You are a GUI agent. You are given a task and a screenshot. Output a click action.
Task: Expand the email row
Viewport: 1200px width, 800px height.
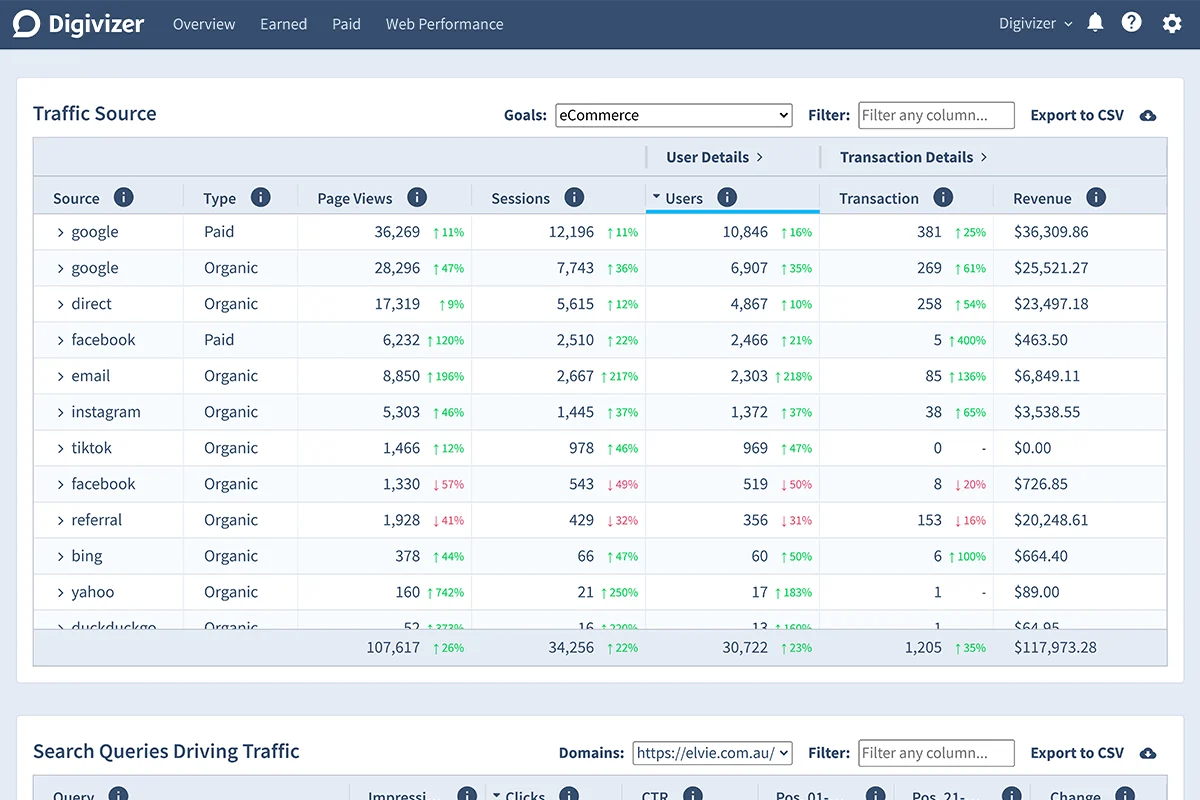coord(60,376)
